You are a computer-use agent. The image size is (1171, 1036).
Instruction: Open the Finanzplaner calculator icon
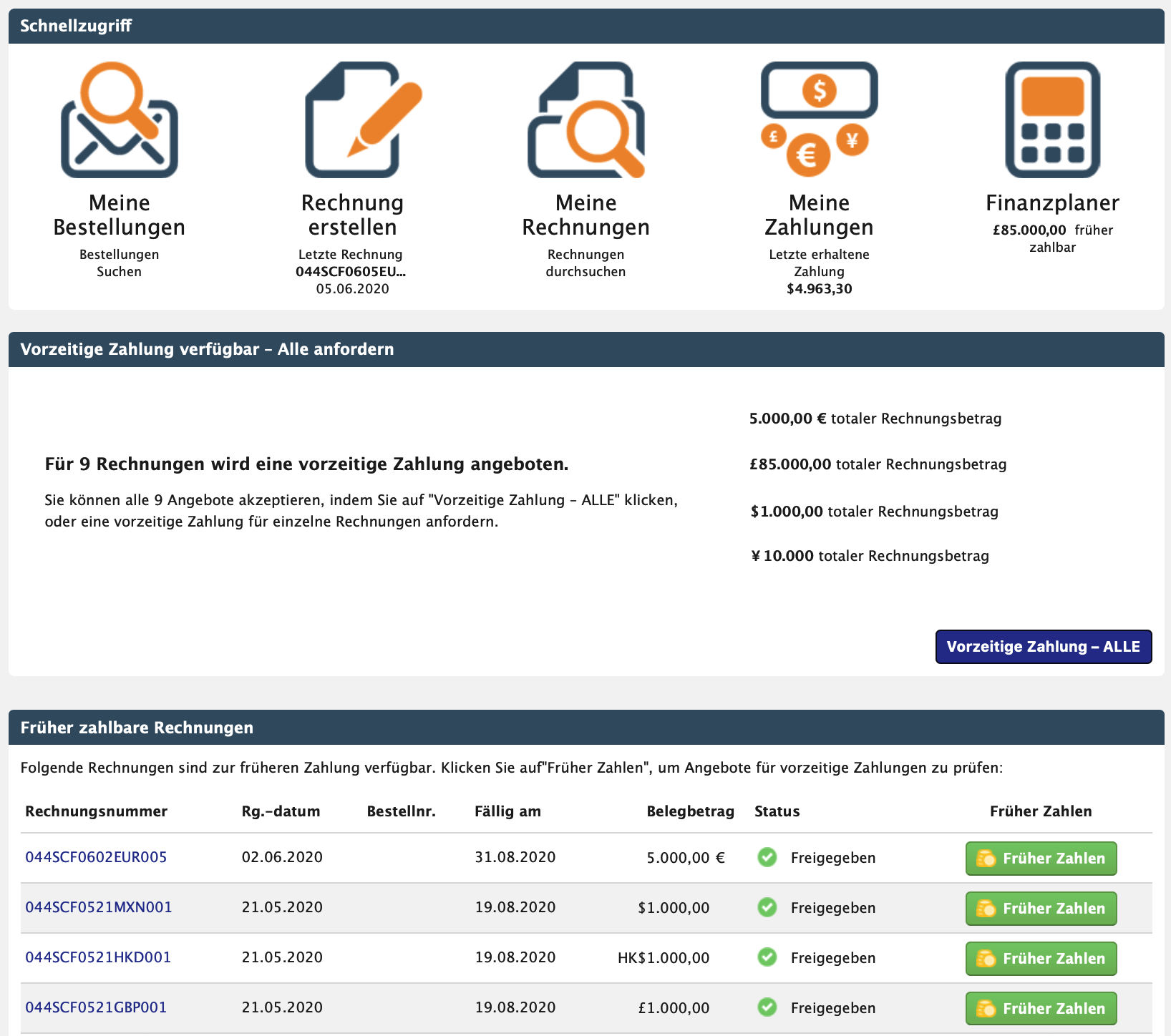tap(1052, 119)
